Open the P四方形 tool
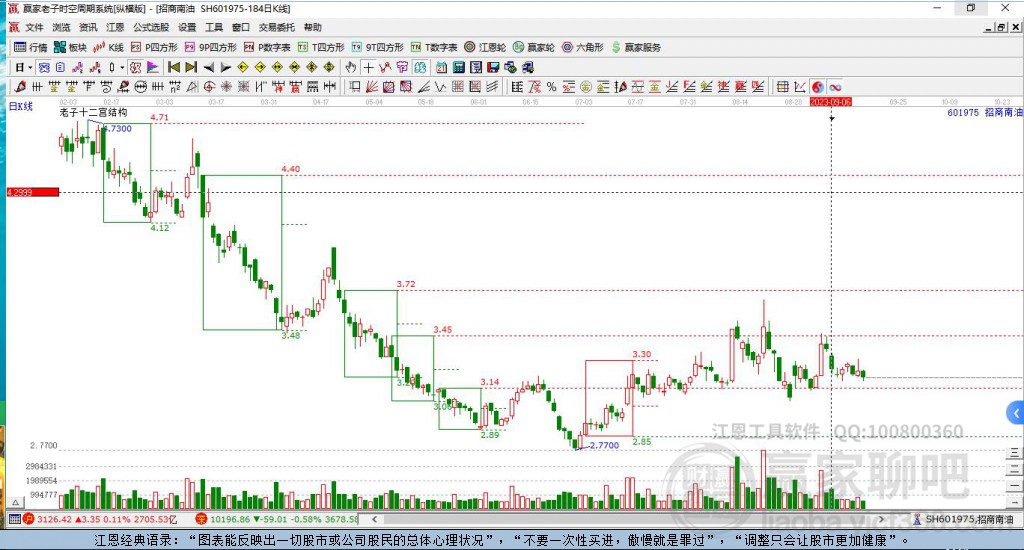The image size is (1024, 550). (154, 47)
